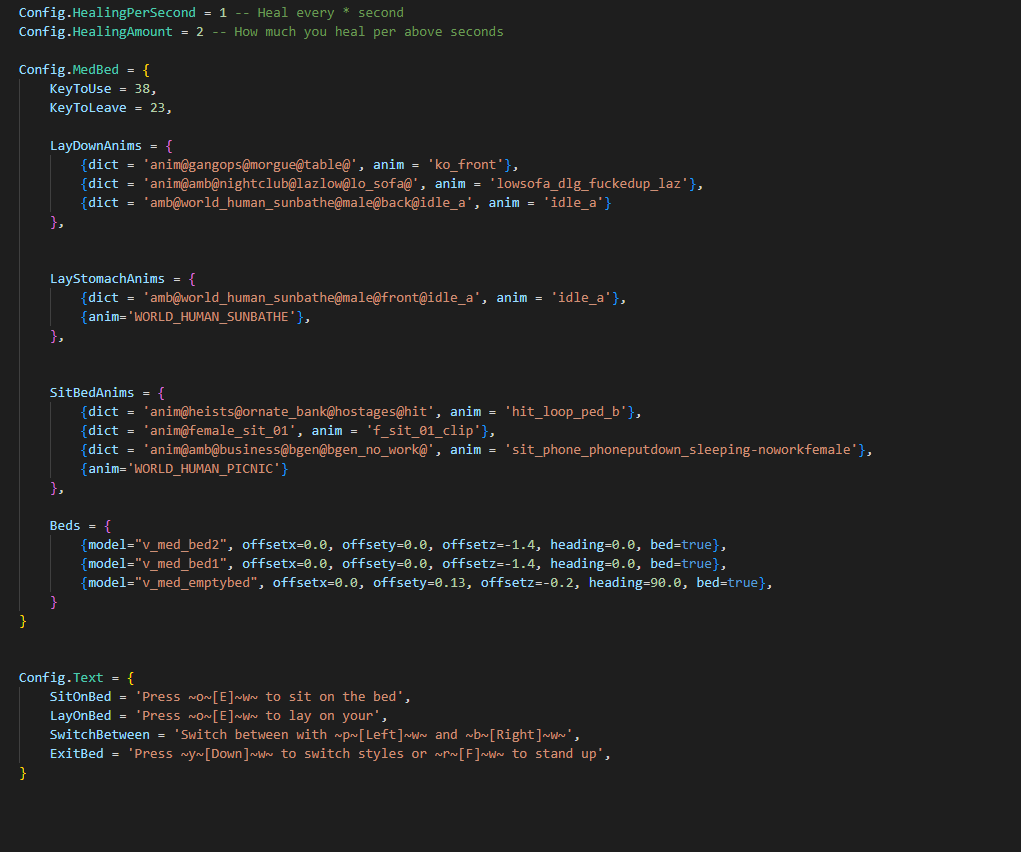Click the SitBedAnims table name
The width and height of the screenshot is (1021, 852).
pos(98,392)
